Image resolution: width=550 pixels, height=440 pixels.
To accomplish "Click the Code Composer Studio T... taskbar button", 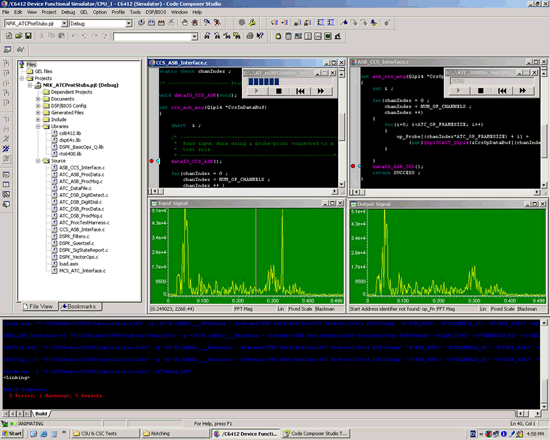I will 316,434.
